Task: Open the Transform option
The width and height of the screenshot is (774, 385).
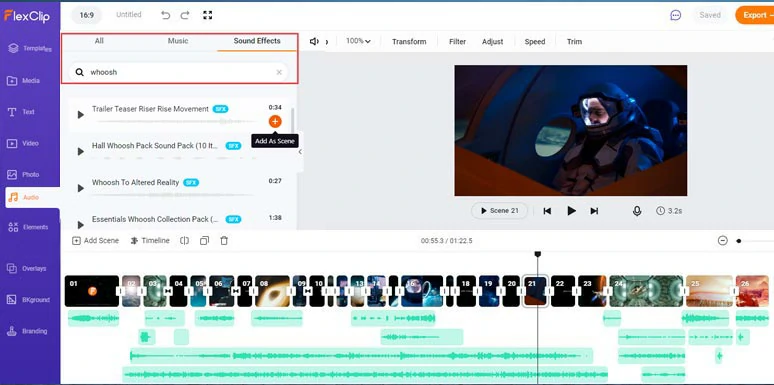Action: click(409, 41)
